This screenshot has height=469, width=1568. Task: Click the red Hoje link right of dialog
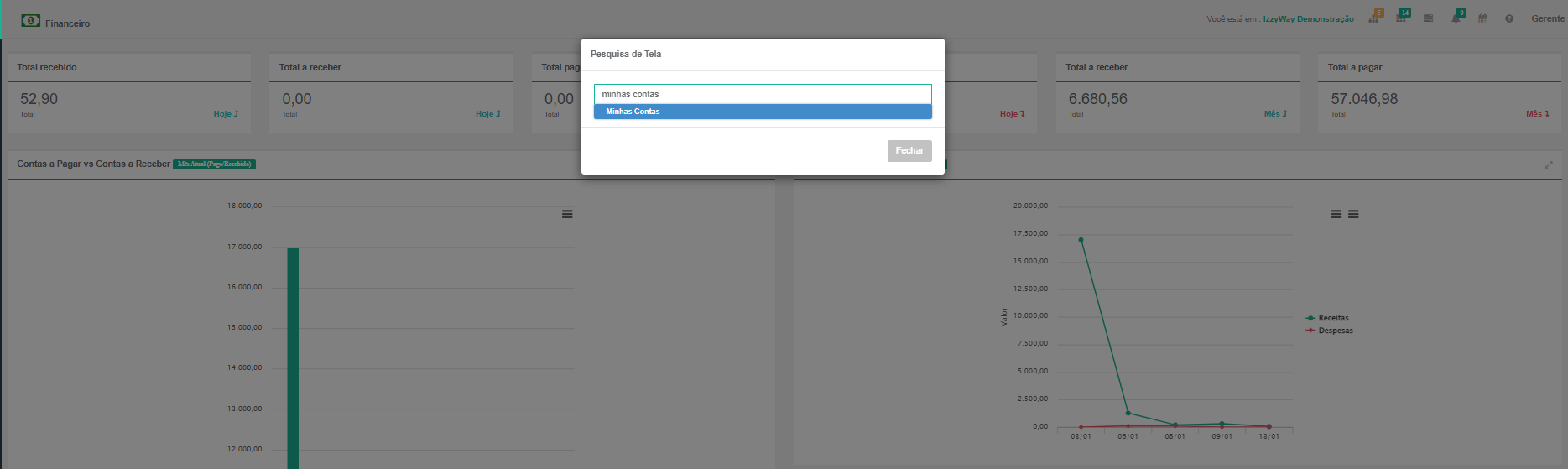coord(1013,114)
